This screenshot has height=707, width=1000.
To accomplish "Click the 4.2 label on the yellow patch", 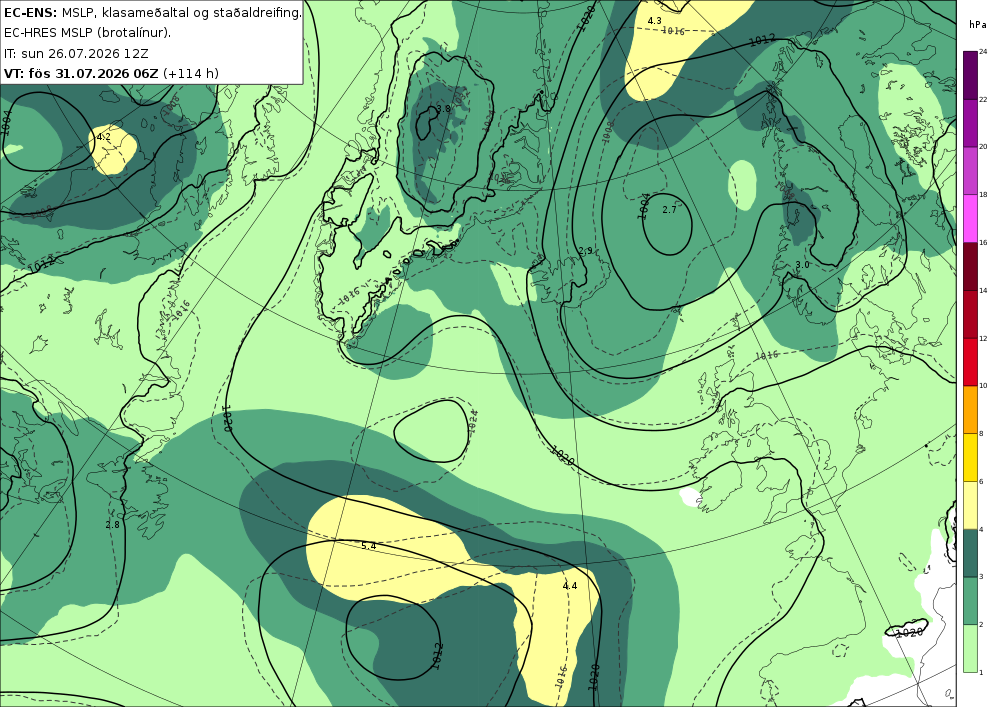I will tap(104, 136).
